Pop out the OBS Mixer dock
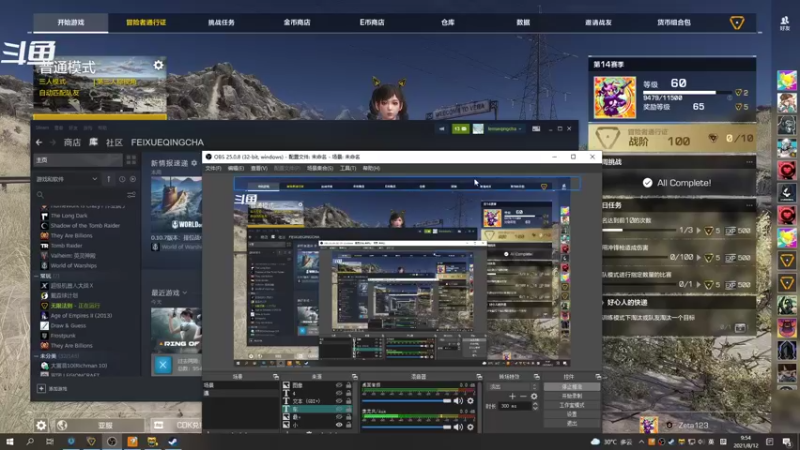The height and width of the screenshot is (450, 800). coord(479,377)
